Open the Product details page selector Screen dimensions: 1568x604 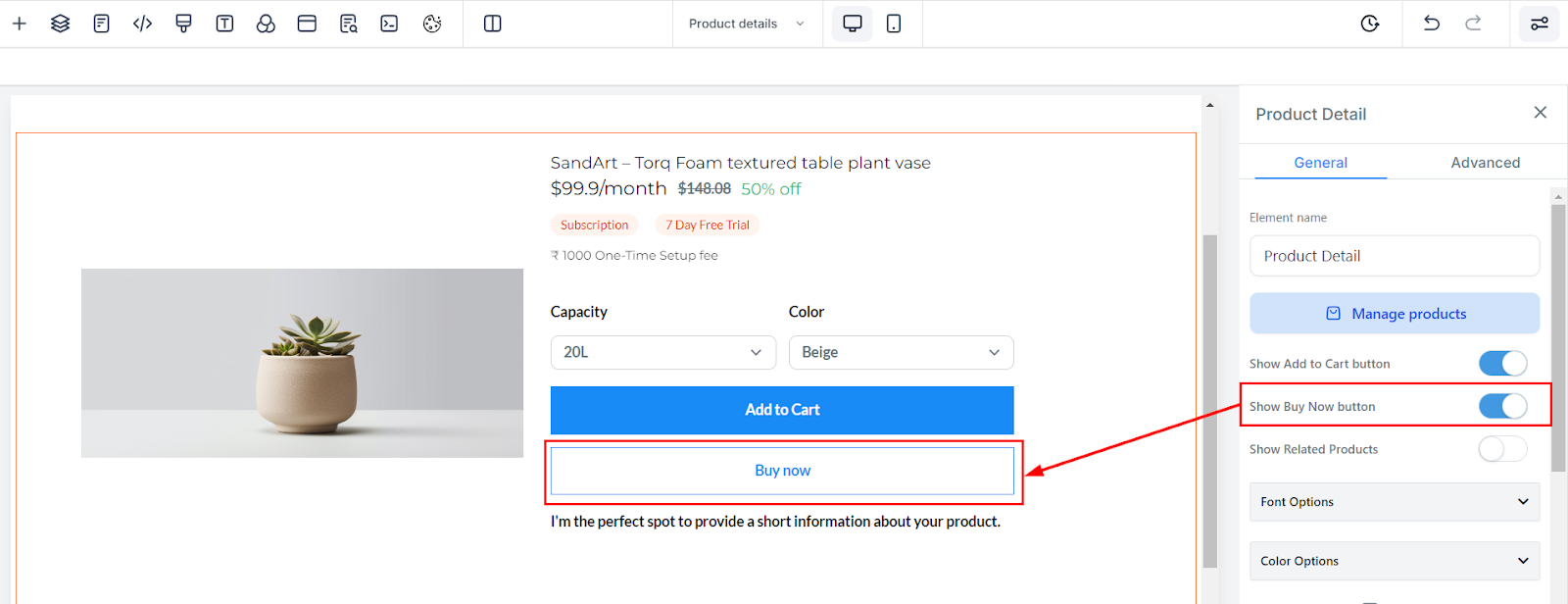(746, 24)
